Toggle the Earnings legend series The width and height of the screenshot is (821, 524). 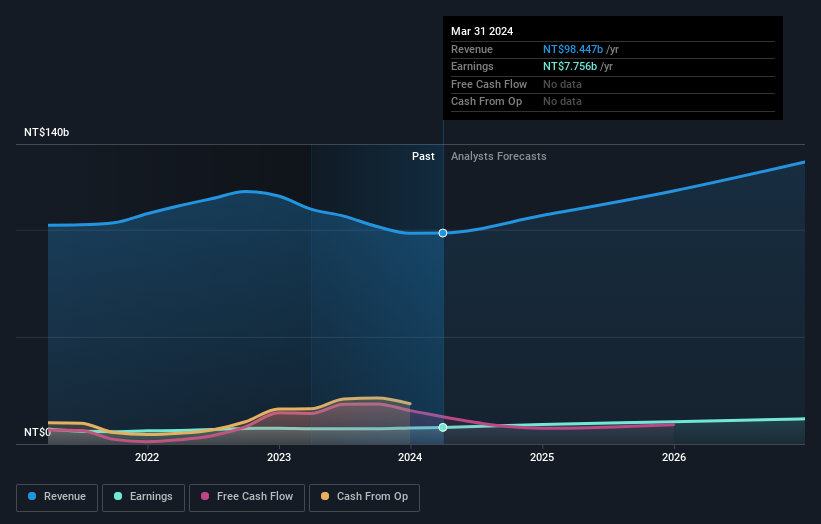click(x=143, y=497)
